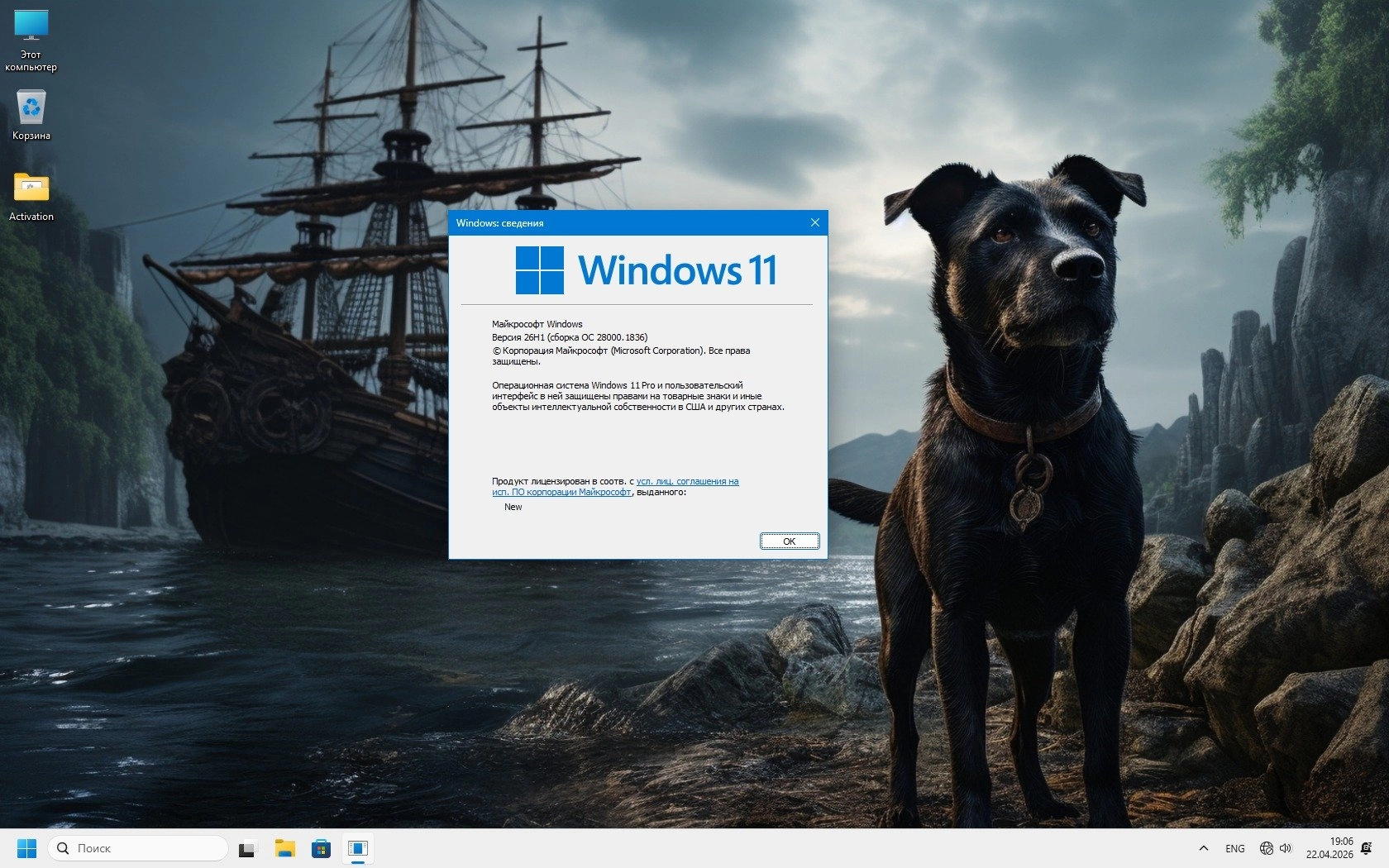Expand the hidden tray icons chevron
1389x868 pixels.
tap(1204, 848)
